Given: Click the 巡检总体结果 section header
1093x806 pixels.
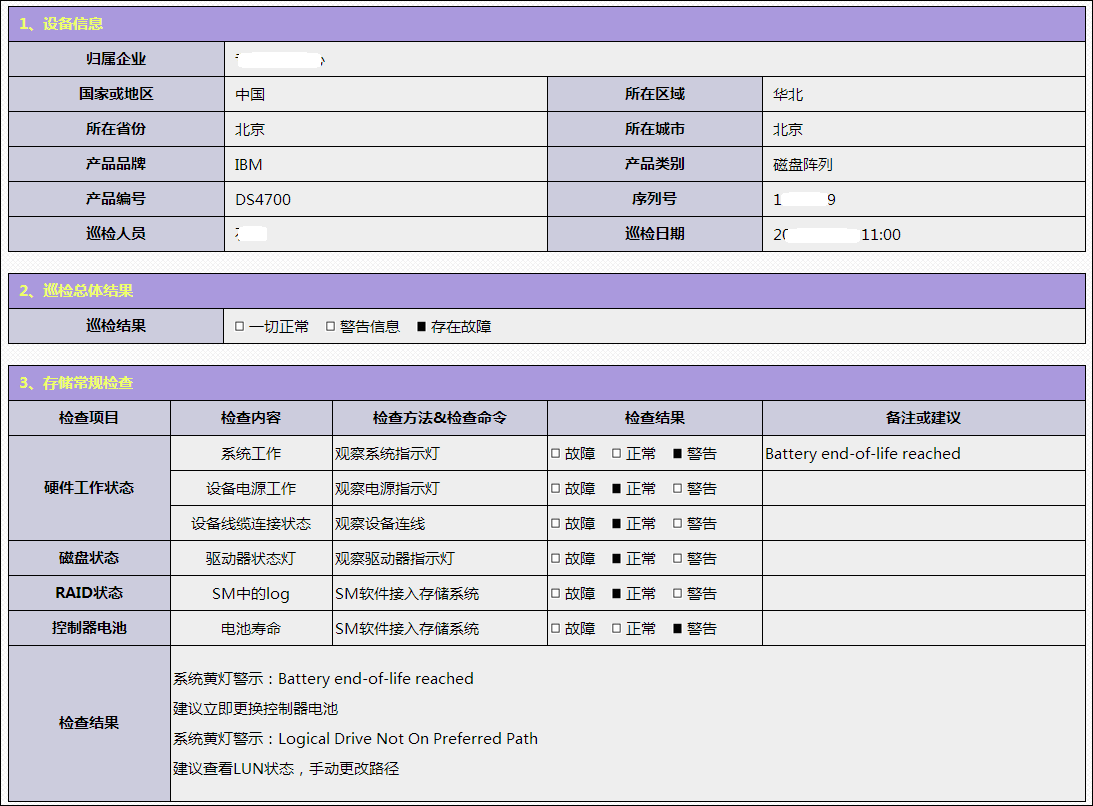Looking at the screenshot, I should coord(76,291).
